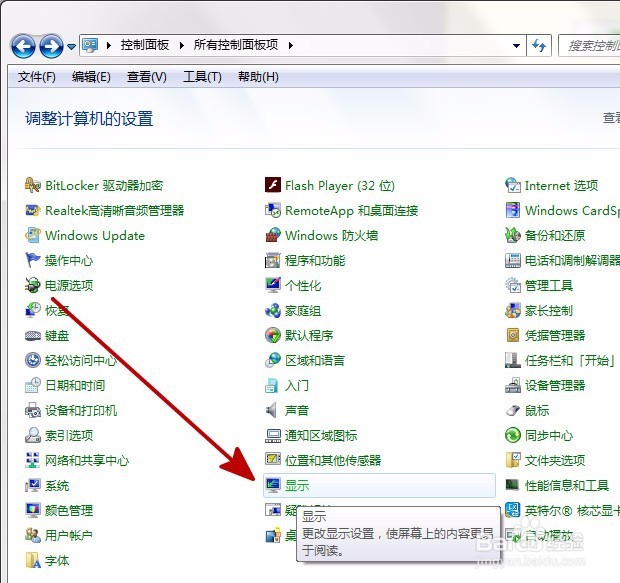Viewport: 620px width, 583px height.
Task: Open the Flash Player icon
Action: 273,185
